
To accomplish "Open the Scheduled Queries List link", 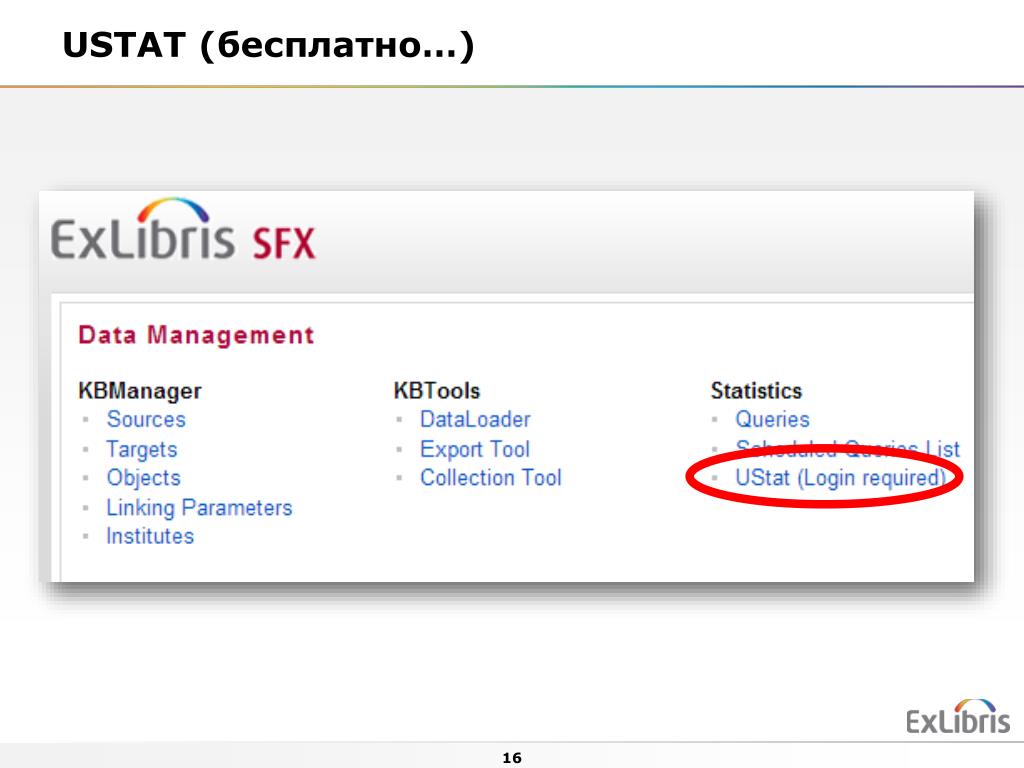I will click(x=848, y=448).
